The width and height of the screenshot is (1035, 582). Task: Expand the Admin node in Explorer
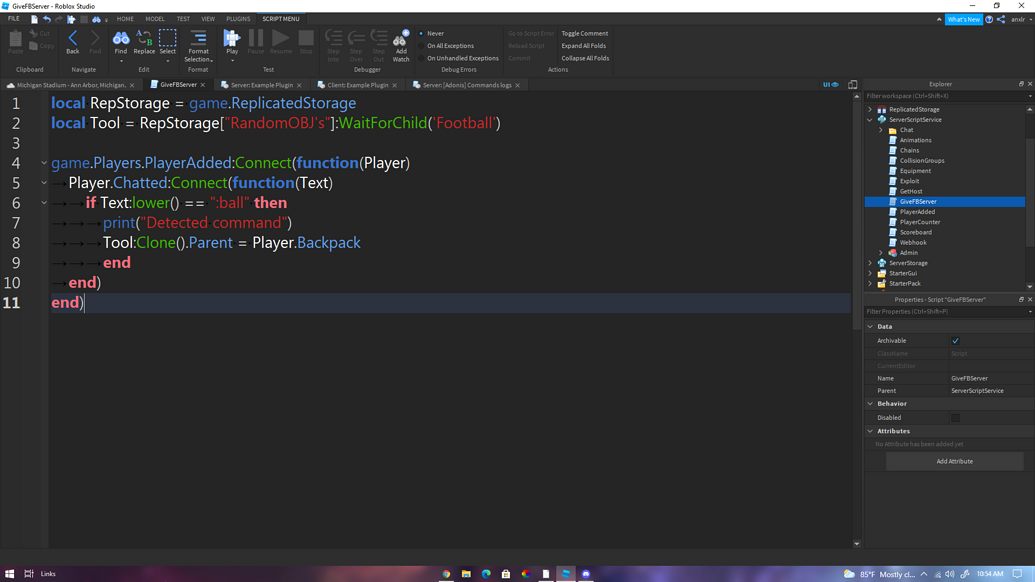881,253
